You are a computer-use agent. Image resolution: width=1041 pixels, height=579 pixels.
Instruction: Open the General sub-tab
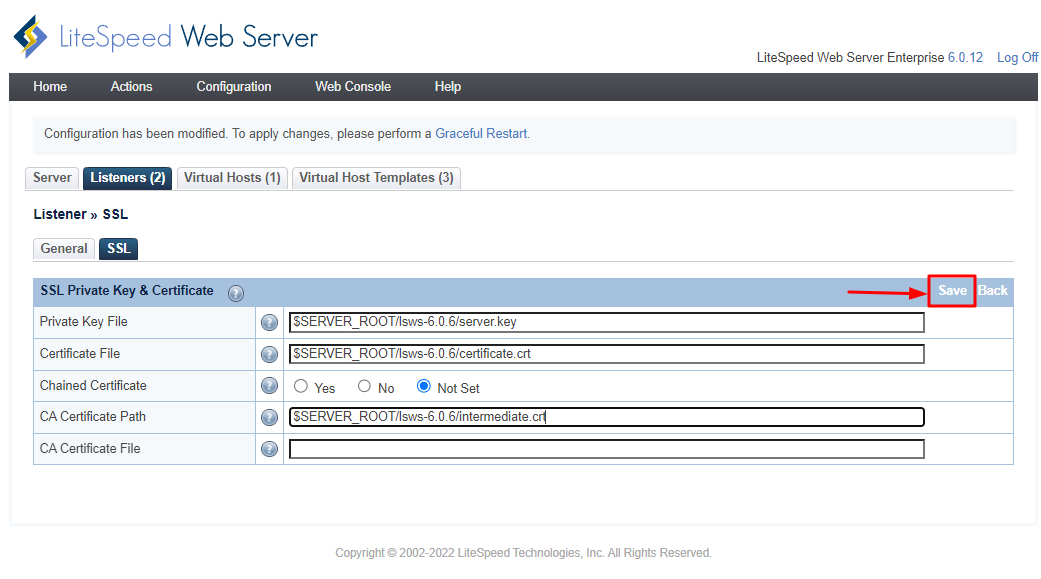(x=64, y=248)
